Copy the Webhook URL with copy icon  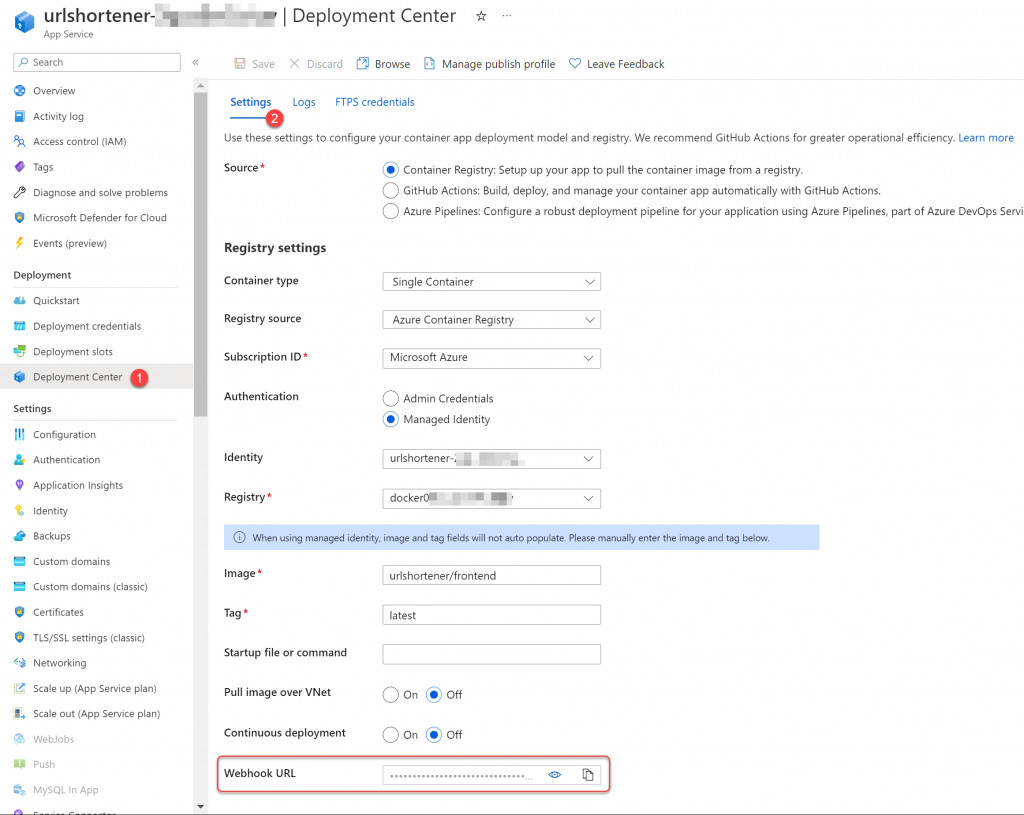coord(588,775)
